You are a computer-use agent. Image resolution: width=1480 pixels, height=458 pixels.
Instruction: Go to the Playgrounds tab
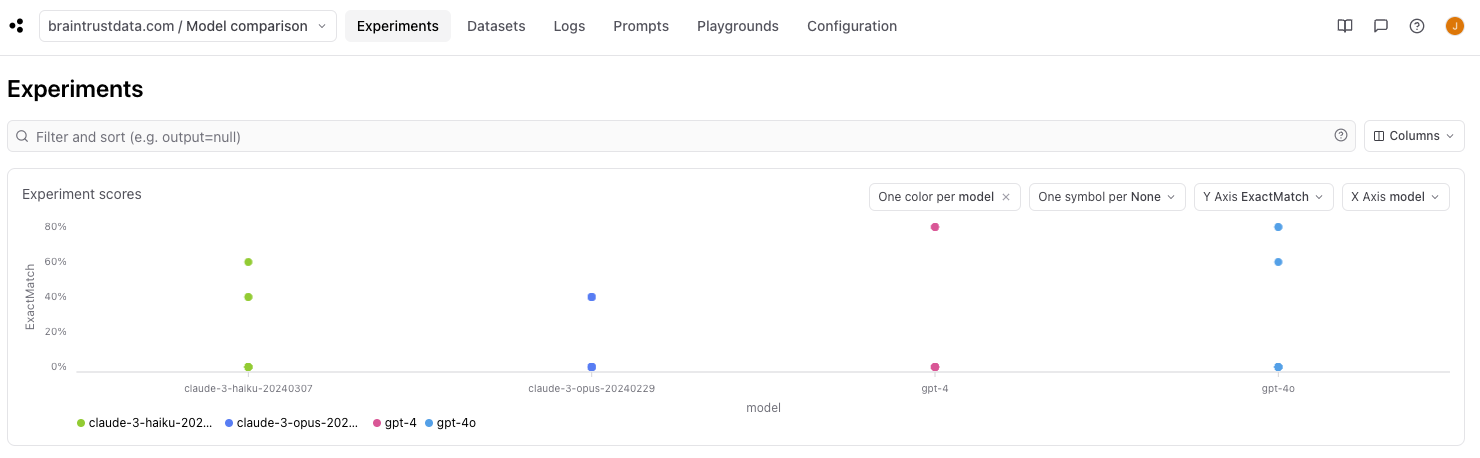pos(738,26)
